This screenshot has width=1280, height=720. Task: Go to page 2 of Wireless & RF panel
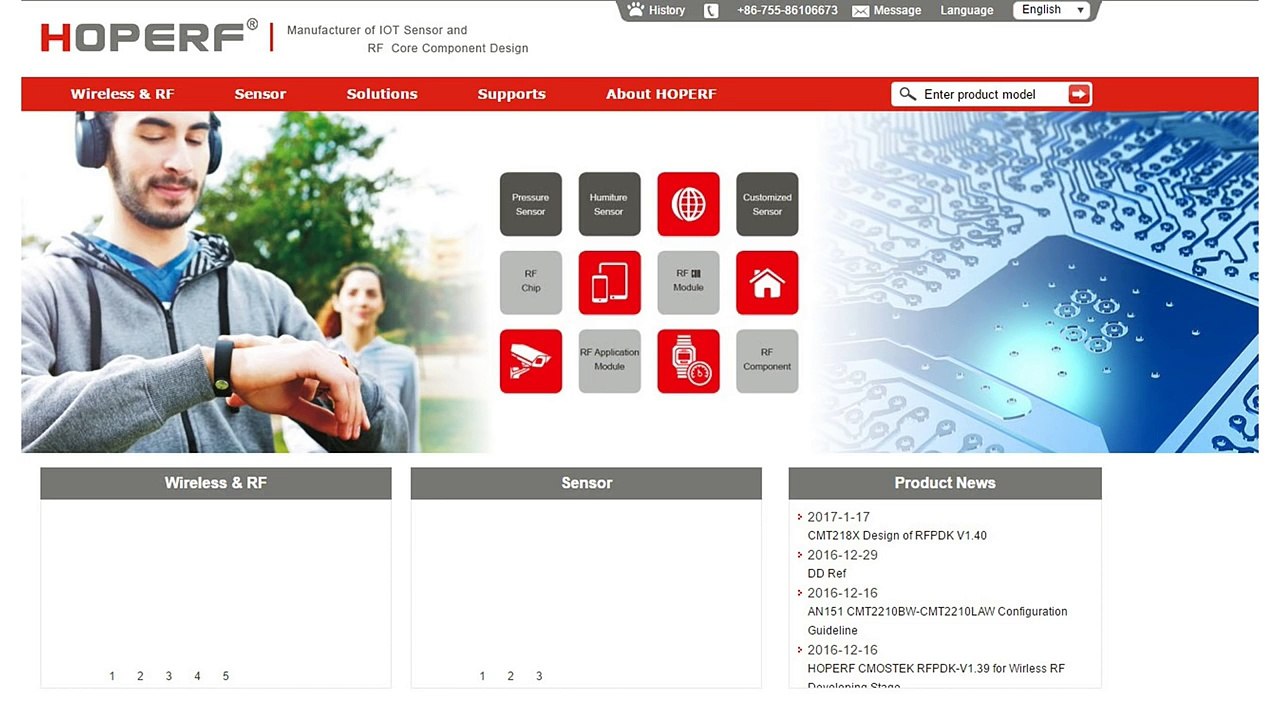click(140, 677)
